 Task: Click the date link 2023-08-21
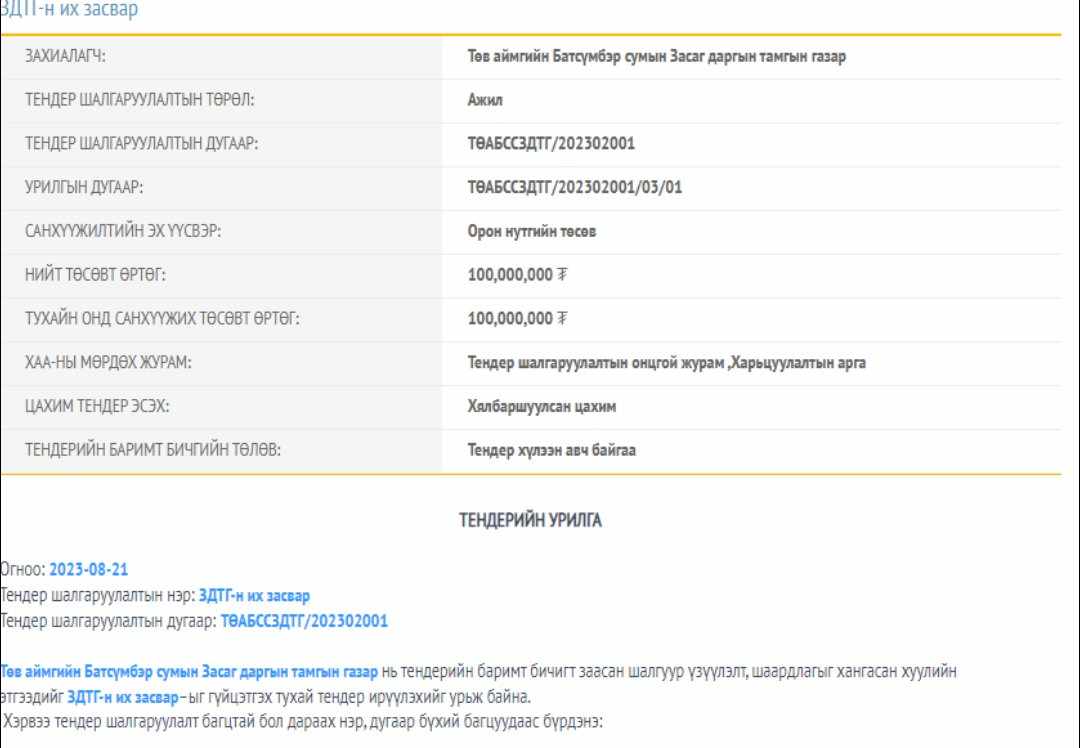[x=88, y=570]
